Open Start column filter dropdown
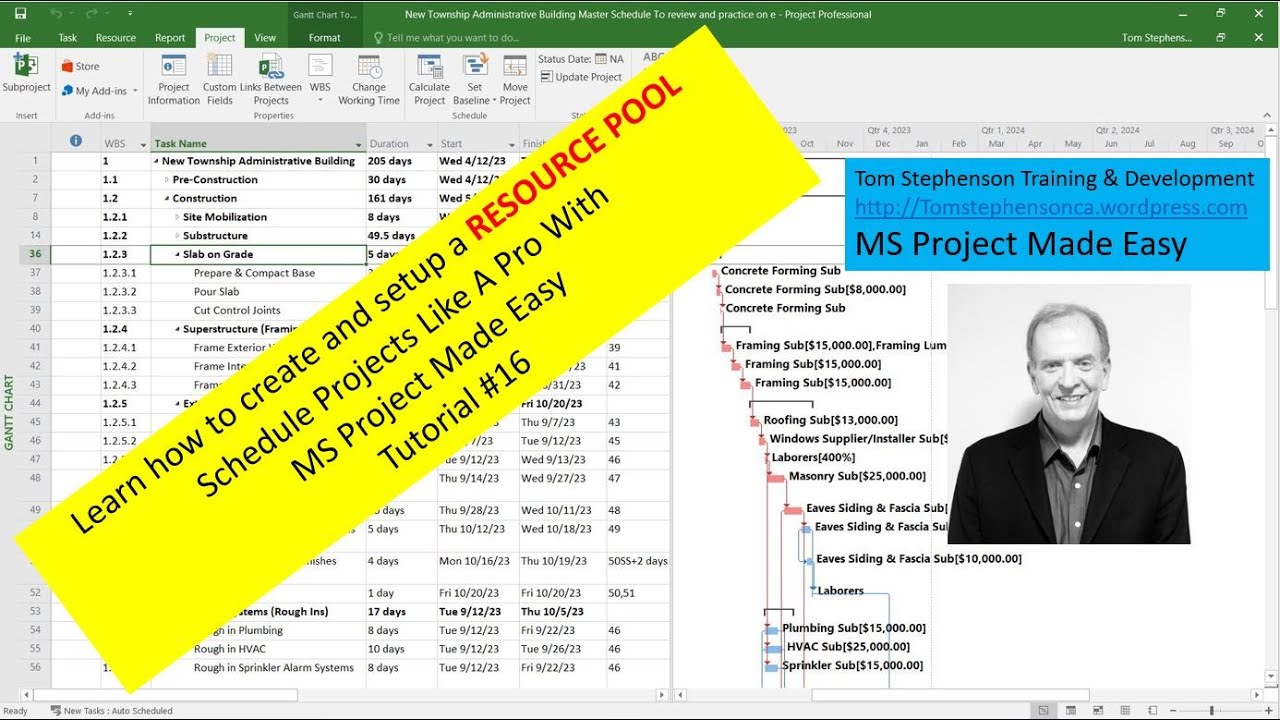Viewport: 1280px width, 720px height. (511, 144)
